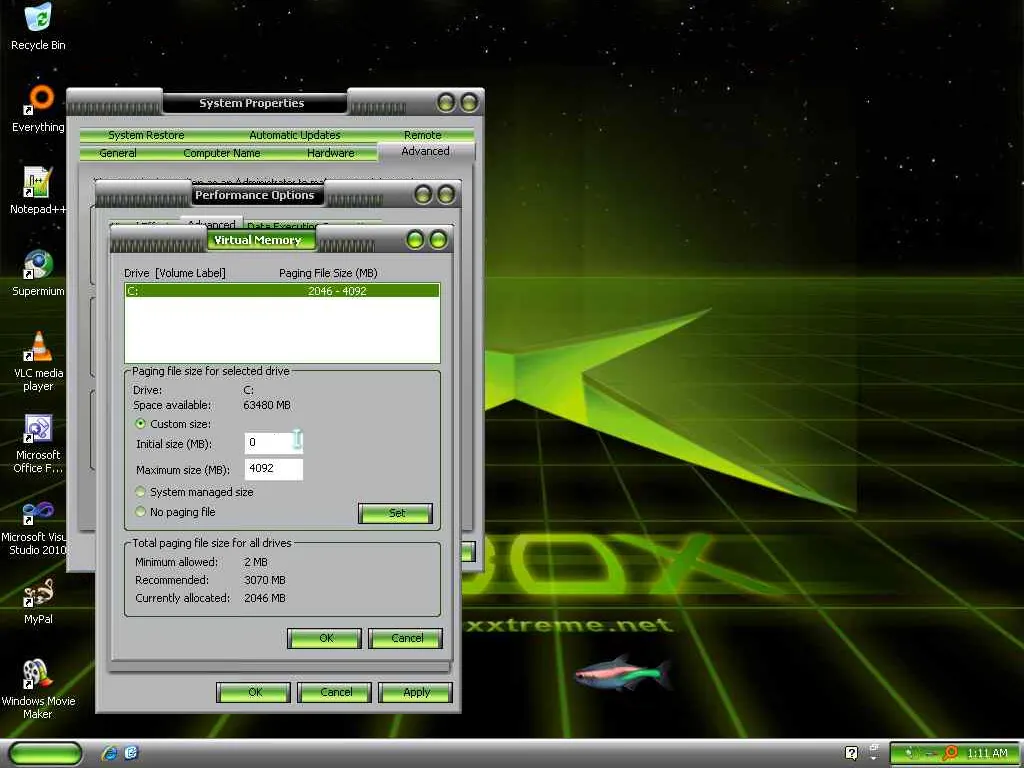Click OK in Performance Options window
The image size is (1024, 768).
tap(253, 692)
